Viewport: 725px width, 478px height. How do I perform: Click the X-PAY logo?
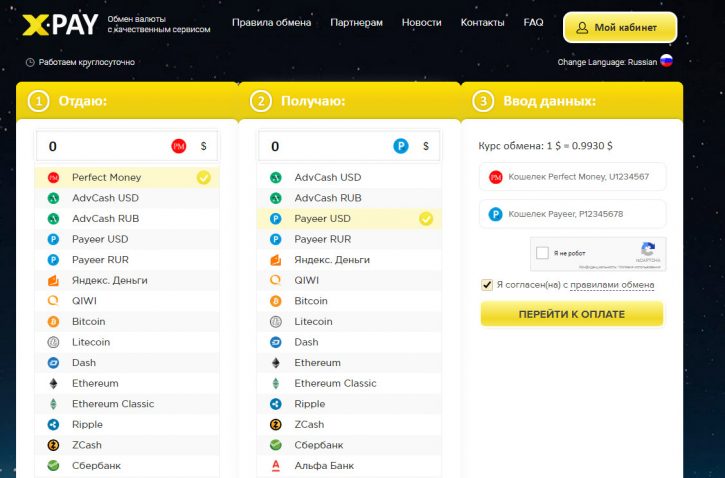[x=60, y=25]
